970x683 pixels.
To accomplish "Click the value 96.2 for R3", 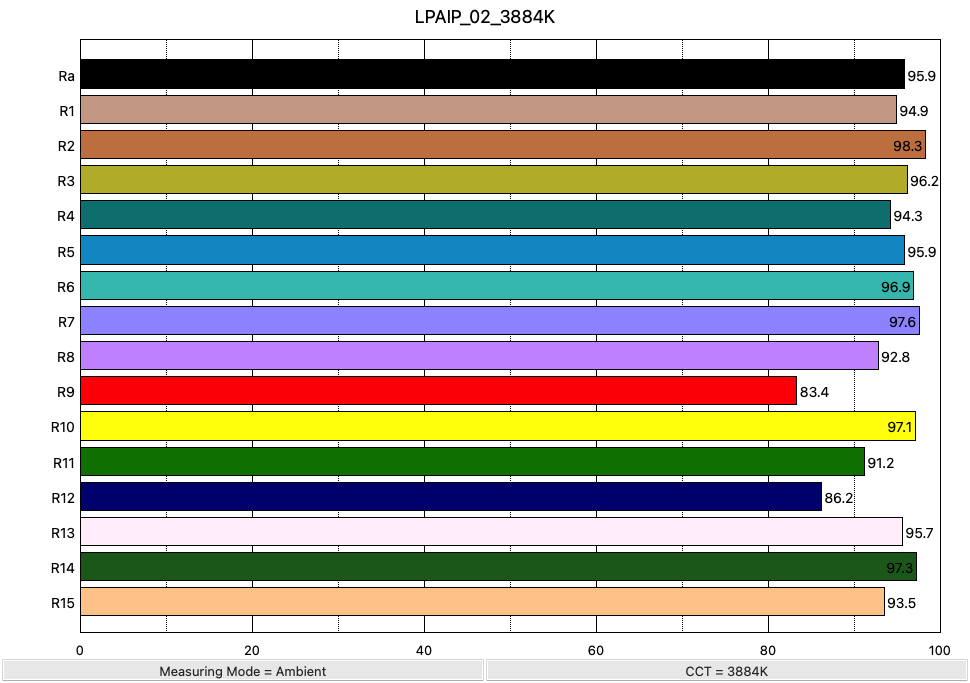I will click(x=924, y=181).
